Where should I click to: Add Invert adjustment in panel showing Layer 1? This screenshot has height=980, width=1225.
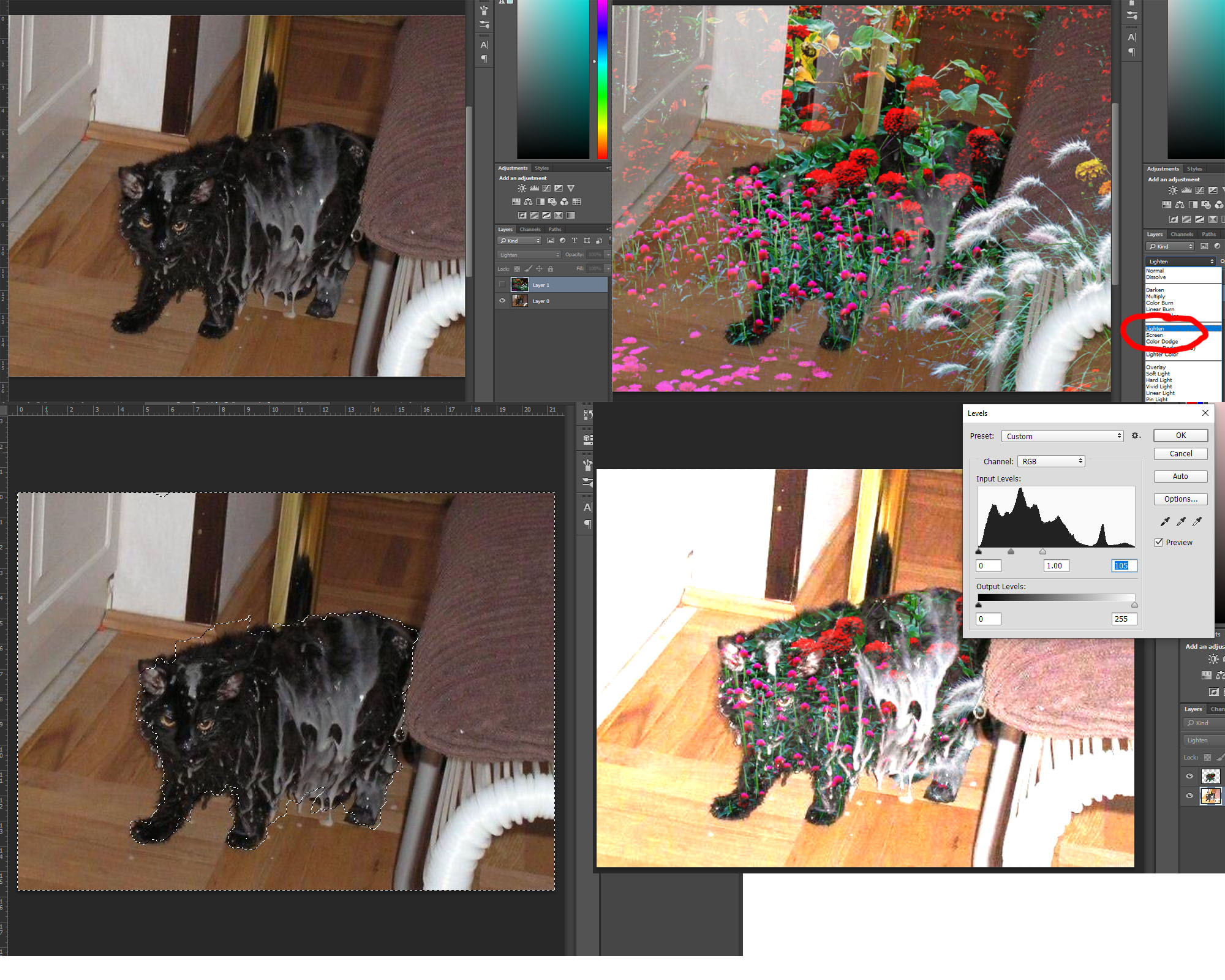click(x=522, y=216)
